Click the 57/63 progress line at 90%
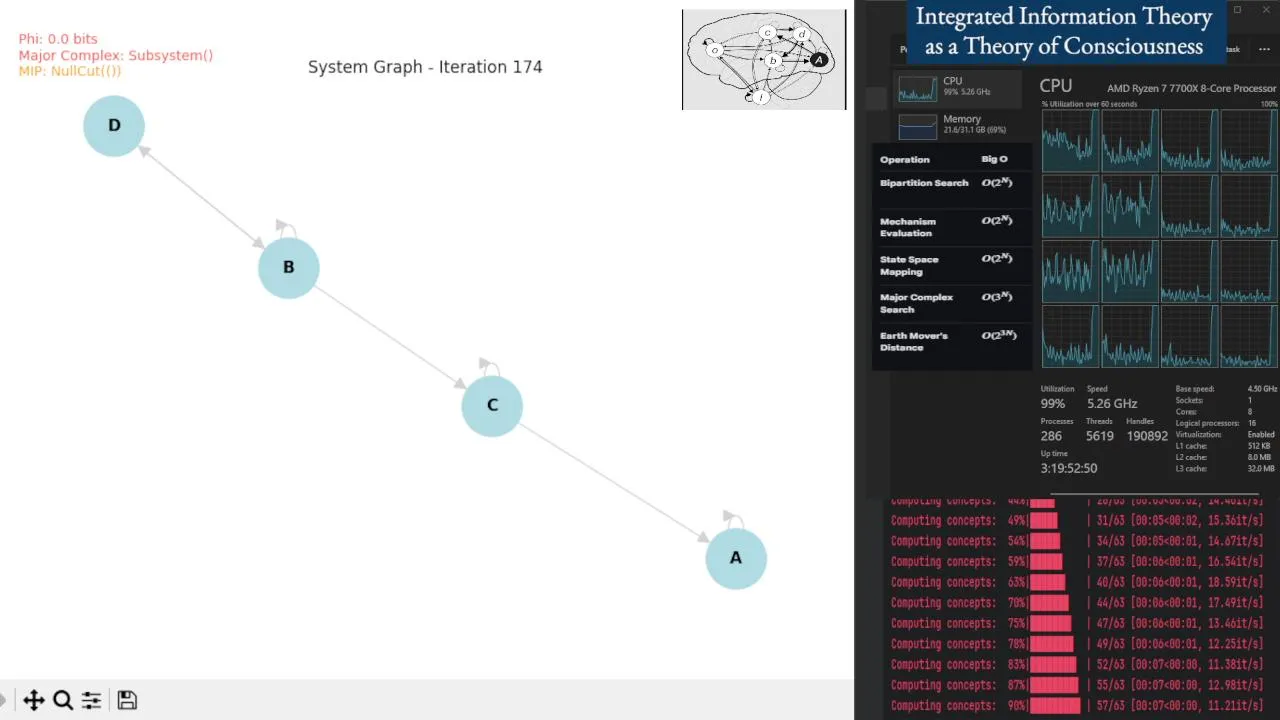 (x=1078, y=706)
